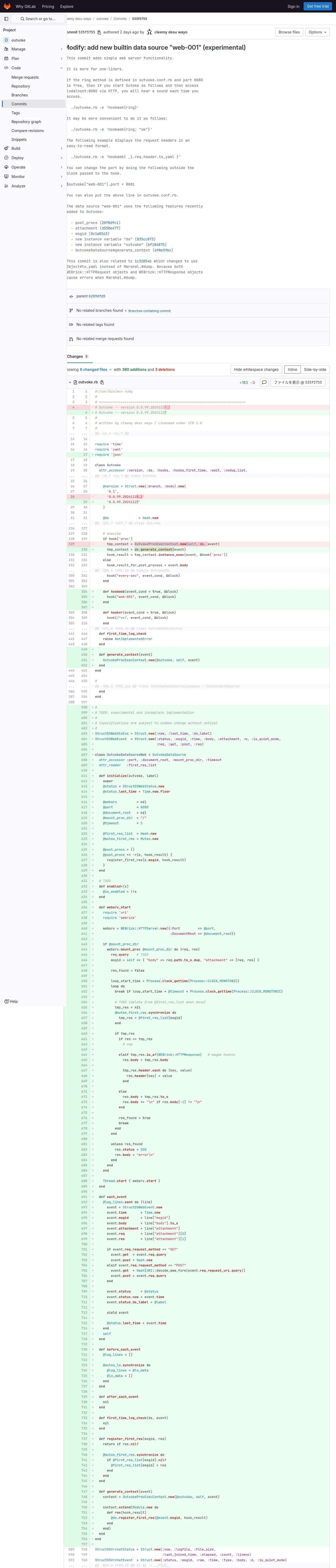
Task: Select the Code section icon
Action: [x=6, y=68]
